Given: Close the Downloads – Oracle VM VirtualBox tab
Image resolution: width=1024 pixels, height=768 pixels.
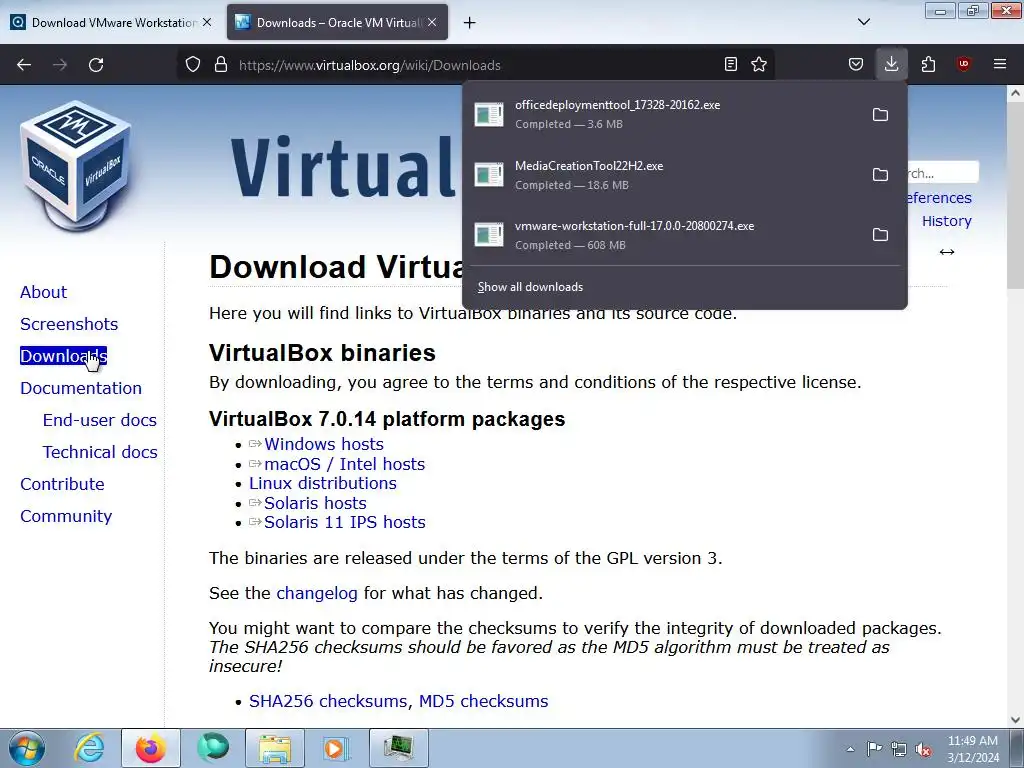Looking at the screenshot, I should click(432, 22).
